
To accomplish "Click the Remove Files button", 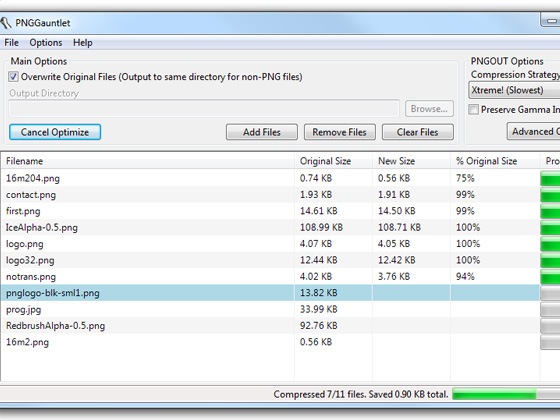I will [x=340, y=132].
